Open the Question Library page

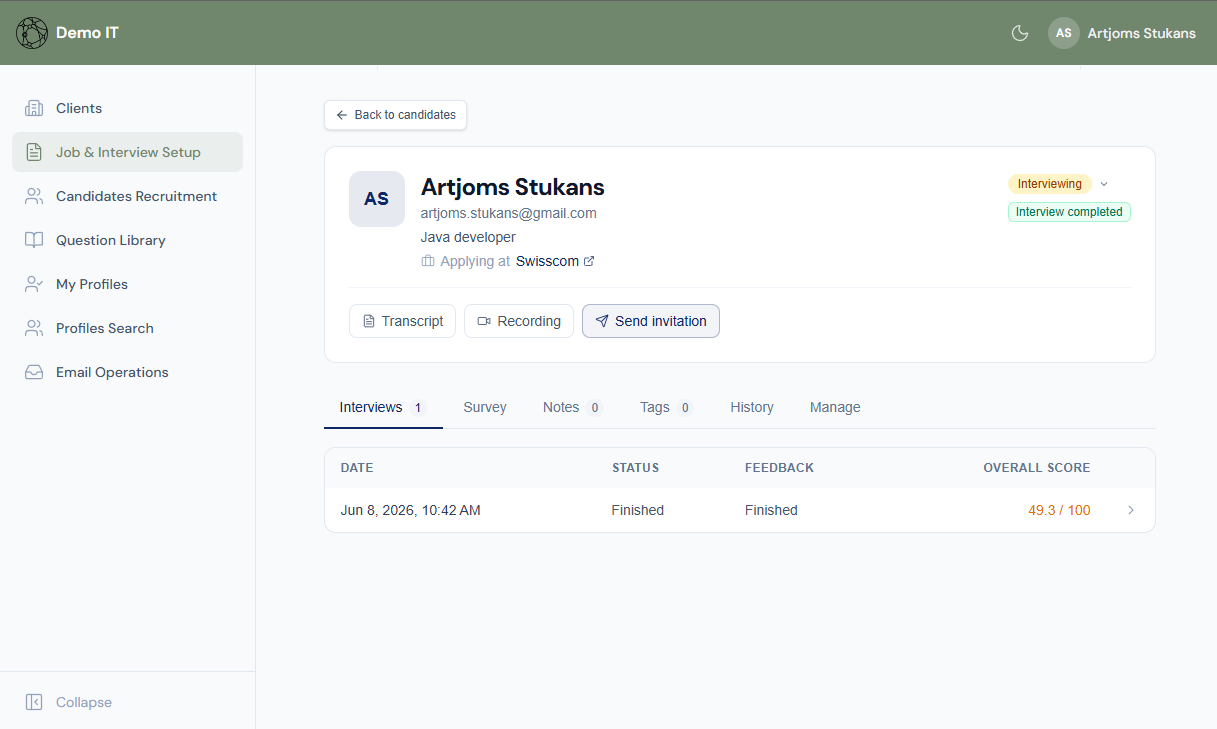pos(128,240)
